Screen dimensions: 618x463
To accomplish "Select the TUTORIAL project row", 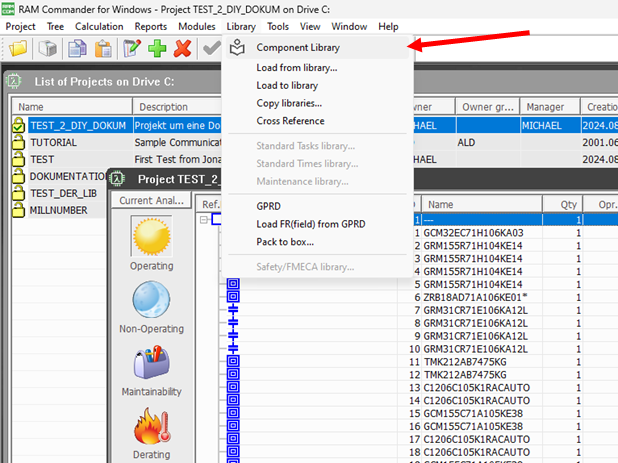I will [x=53, y=143].
